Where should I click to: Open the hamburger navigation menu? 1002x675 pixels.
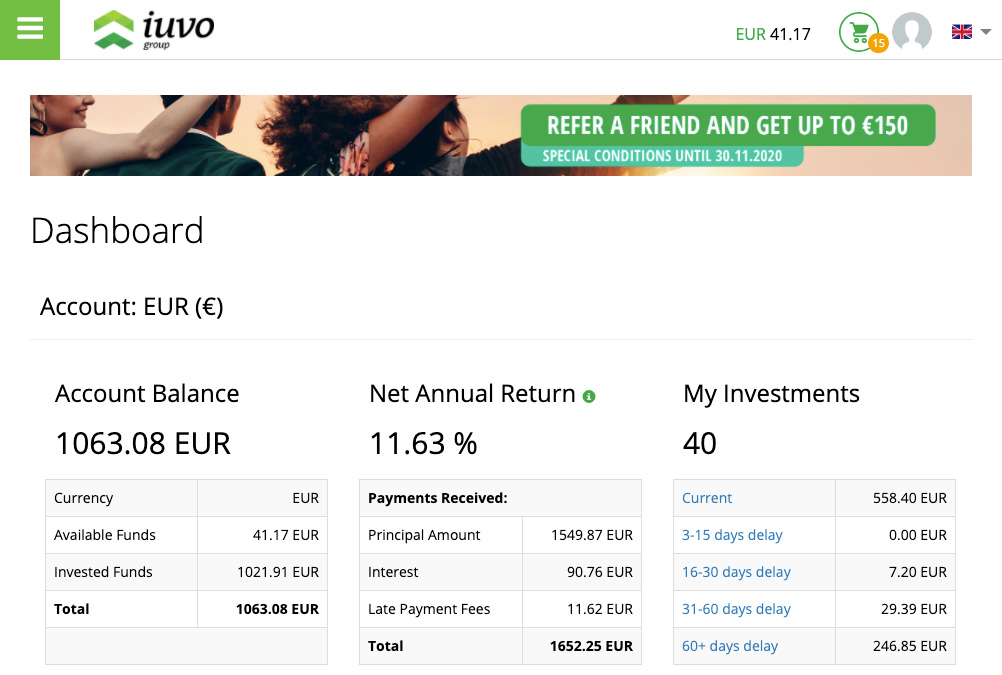tap(29, 29)
